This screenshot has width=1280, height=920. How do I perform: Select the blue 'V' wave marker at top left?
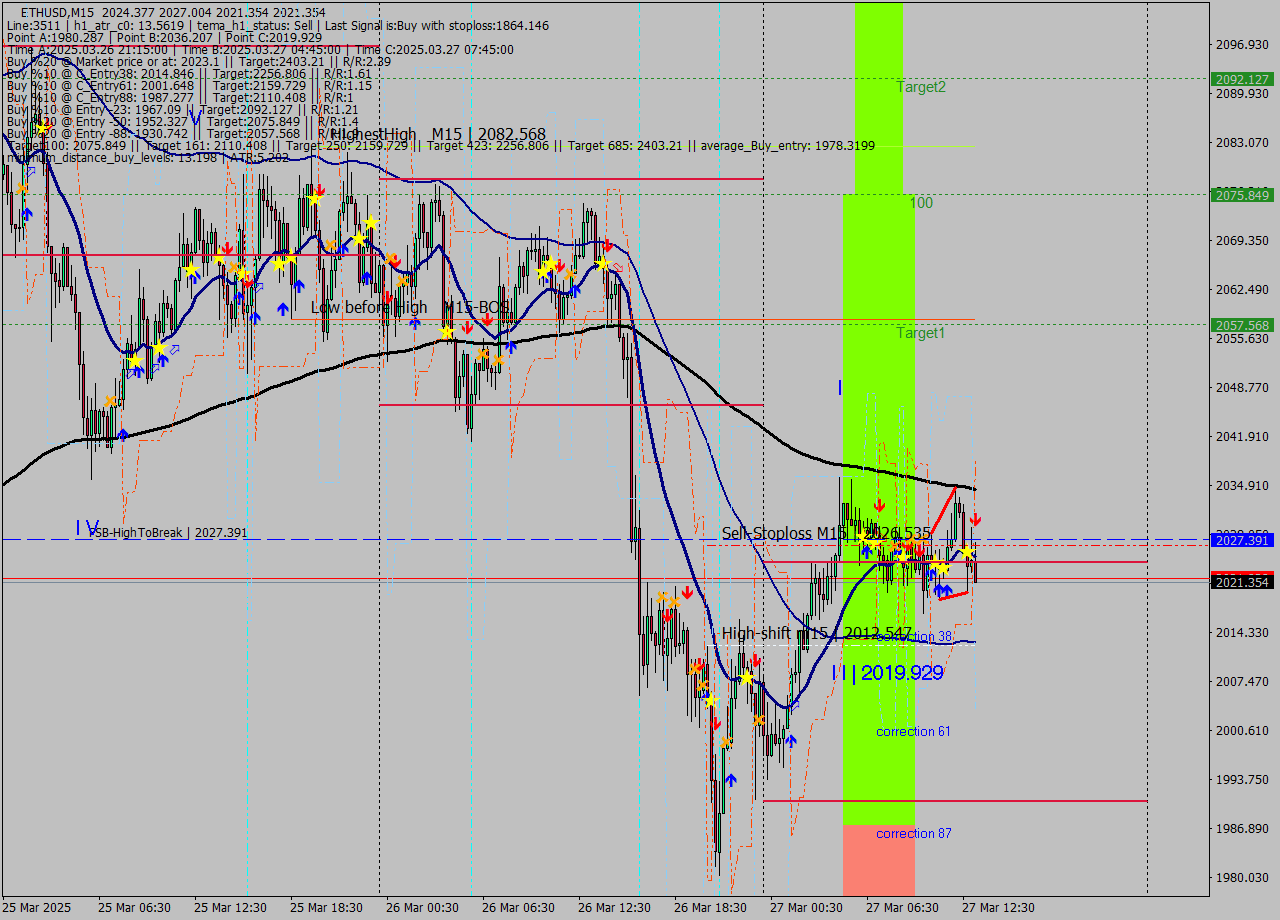point(196,119)
